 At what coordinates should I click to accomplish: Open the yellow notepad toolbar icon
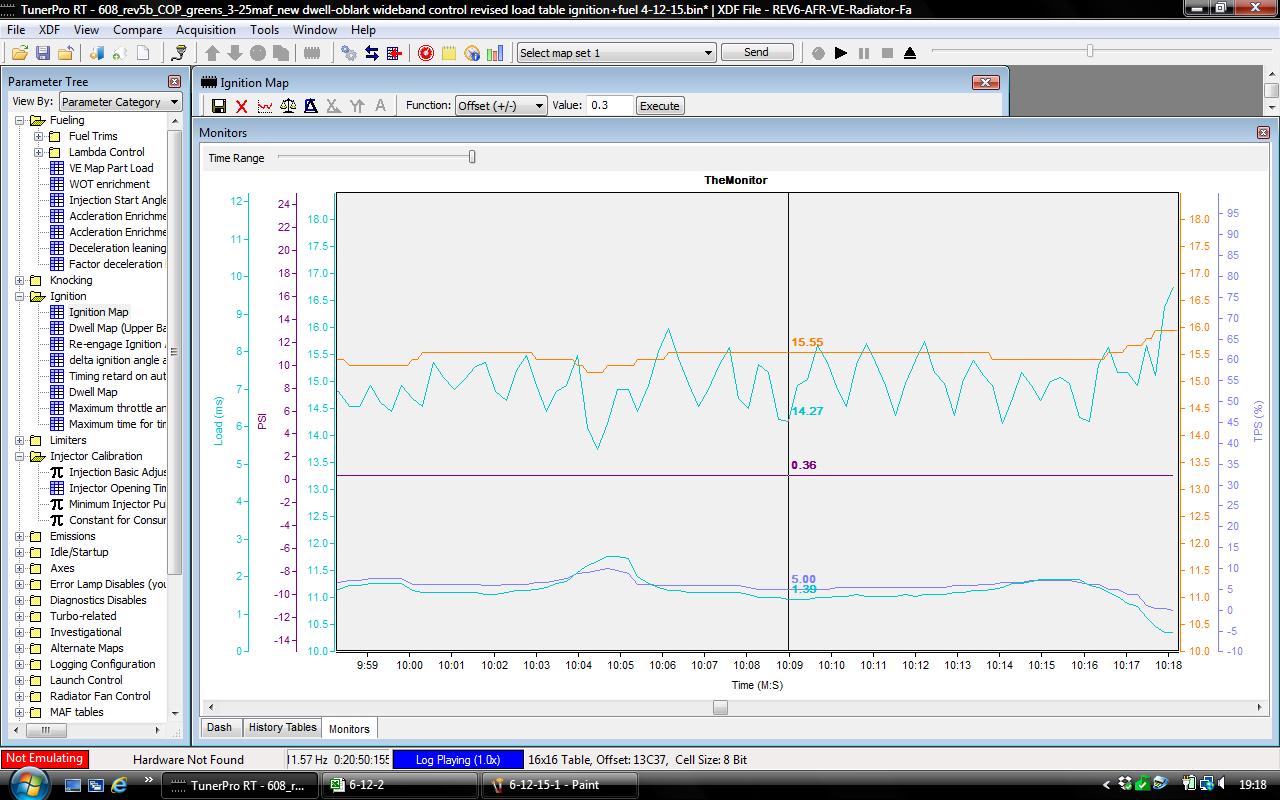point(449,53)
